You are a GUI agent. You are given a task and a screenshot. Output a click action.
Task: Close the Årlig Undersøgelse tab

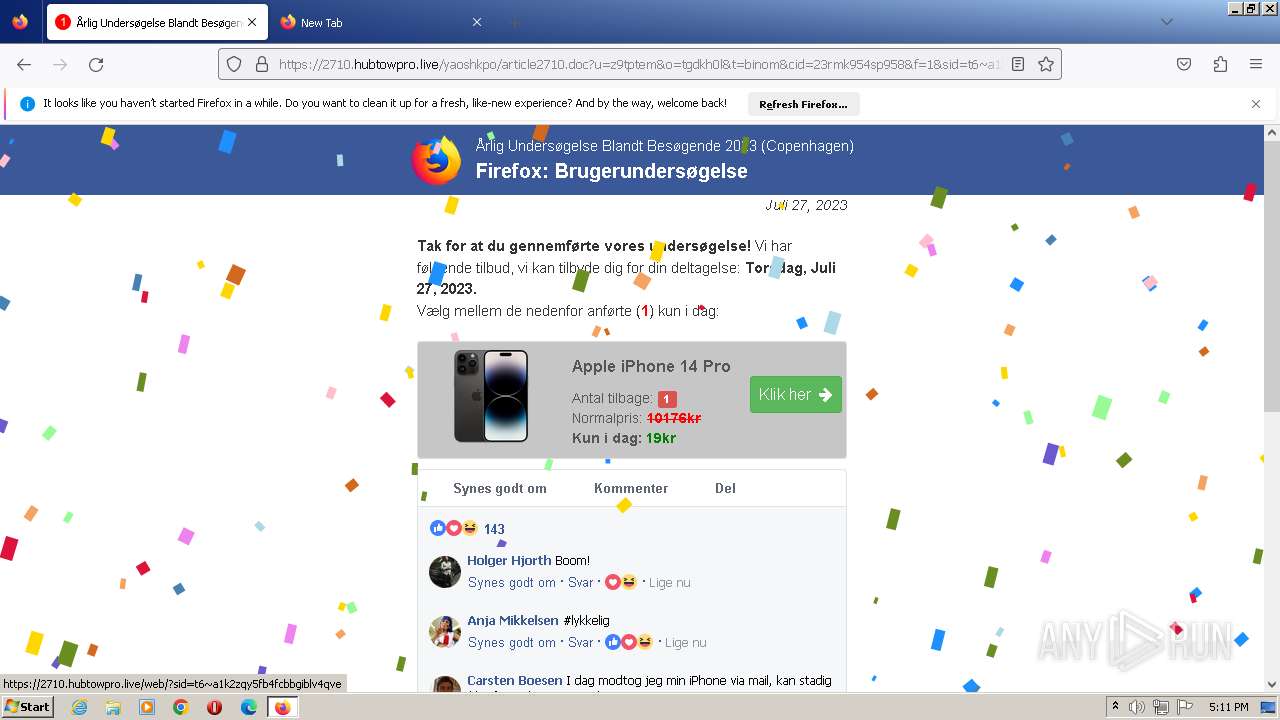point(251,22)
